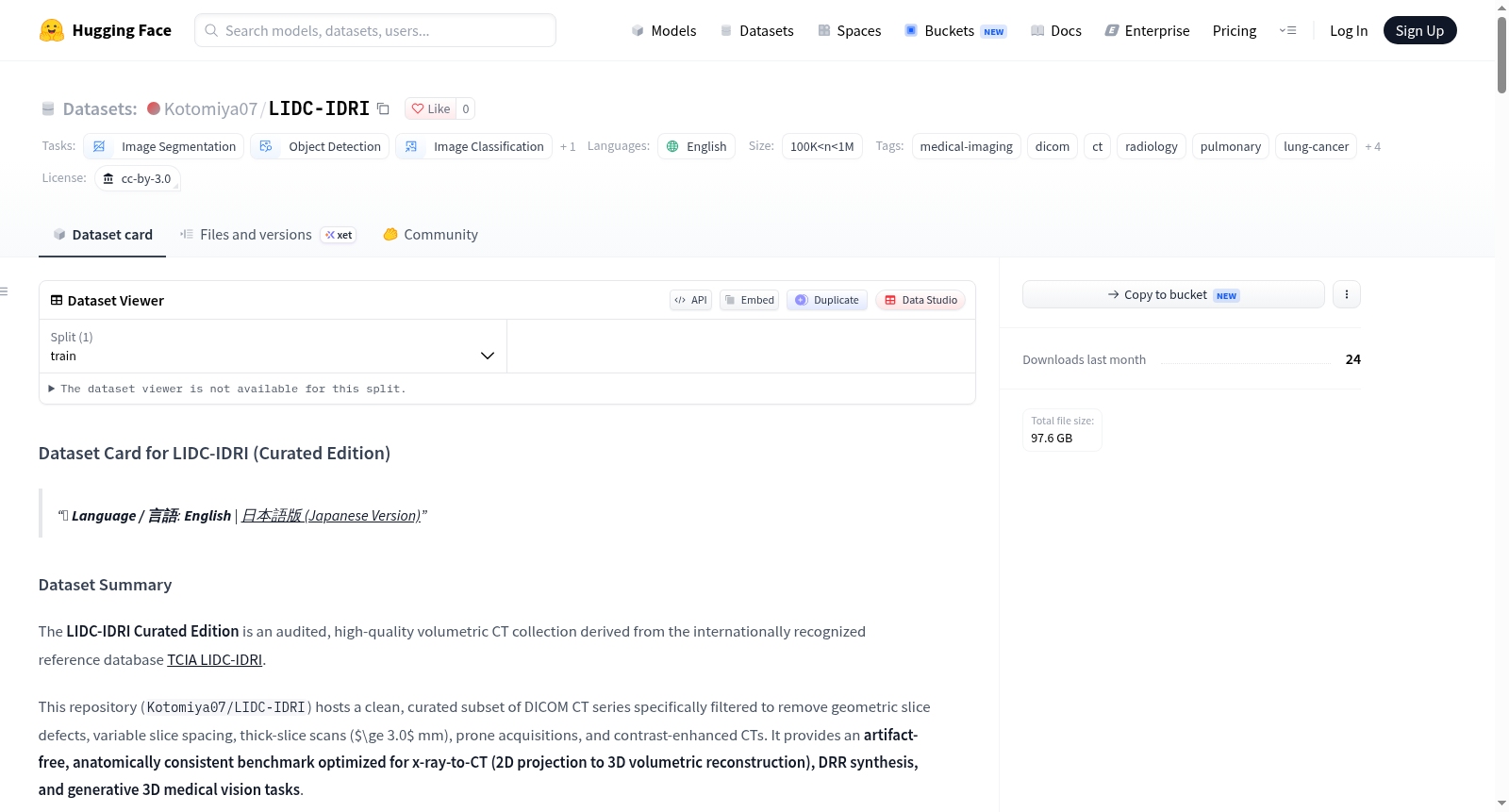
Task: Open the Japanese Version link
Action: tap(331, 515)
